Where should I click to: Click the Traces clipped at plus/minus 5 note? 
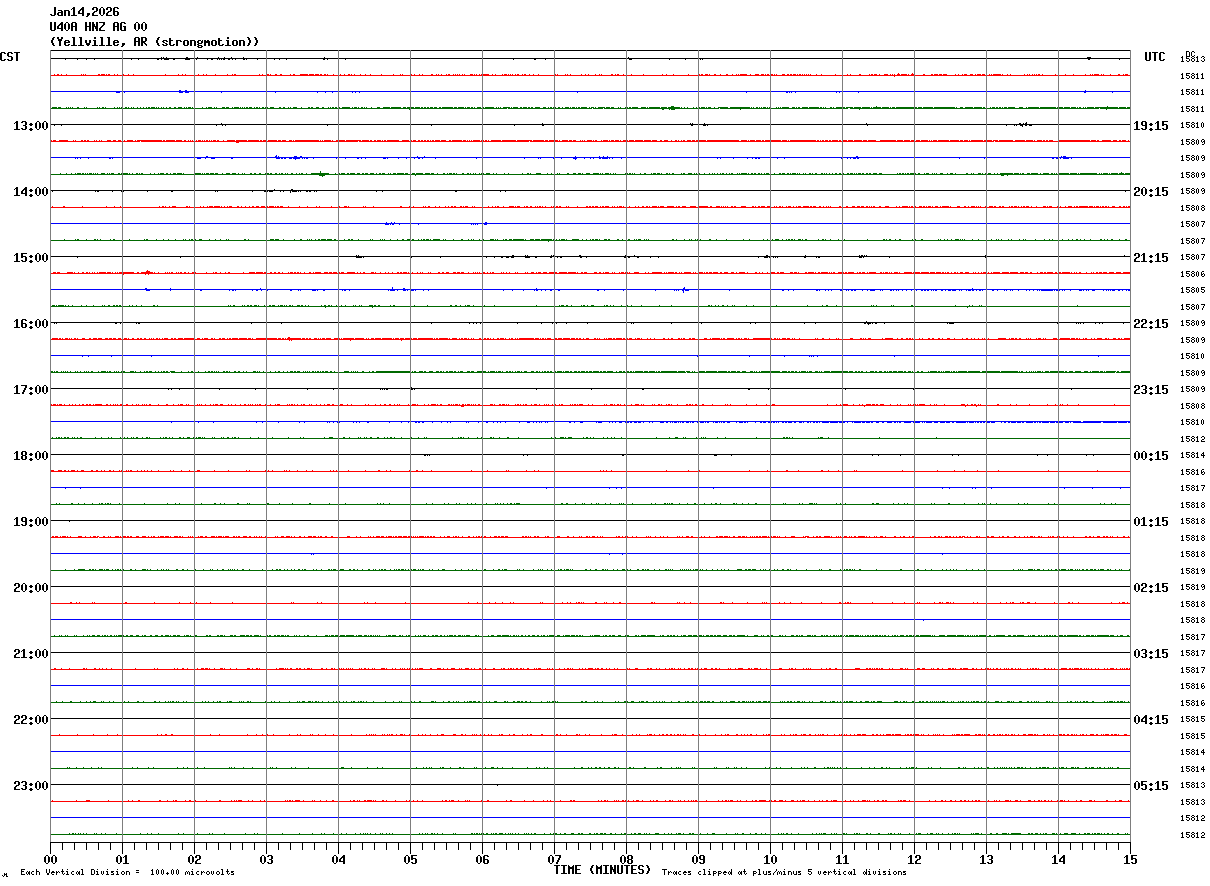point(784,873)
